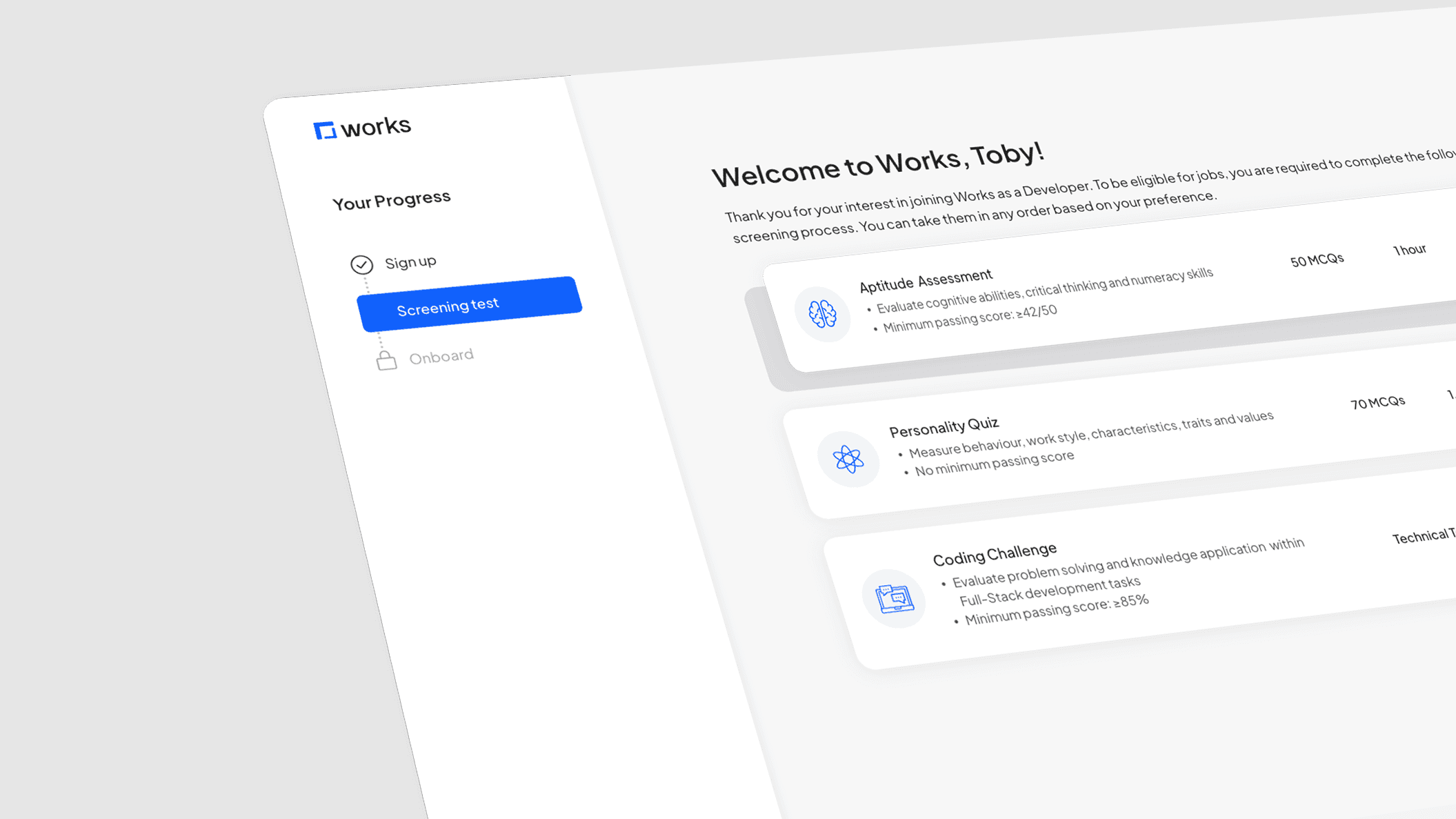Open the Sign up step label
This screenshot has width=1456, height=819.
(410, 262)
